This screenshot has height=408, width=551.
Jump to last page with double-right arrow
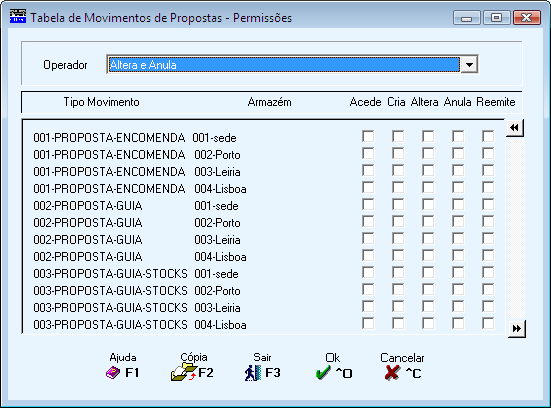point(517,329)
